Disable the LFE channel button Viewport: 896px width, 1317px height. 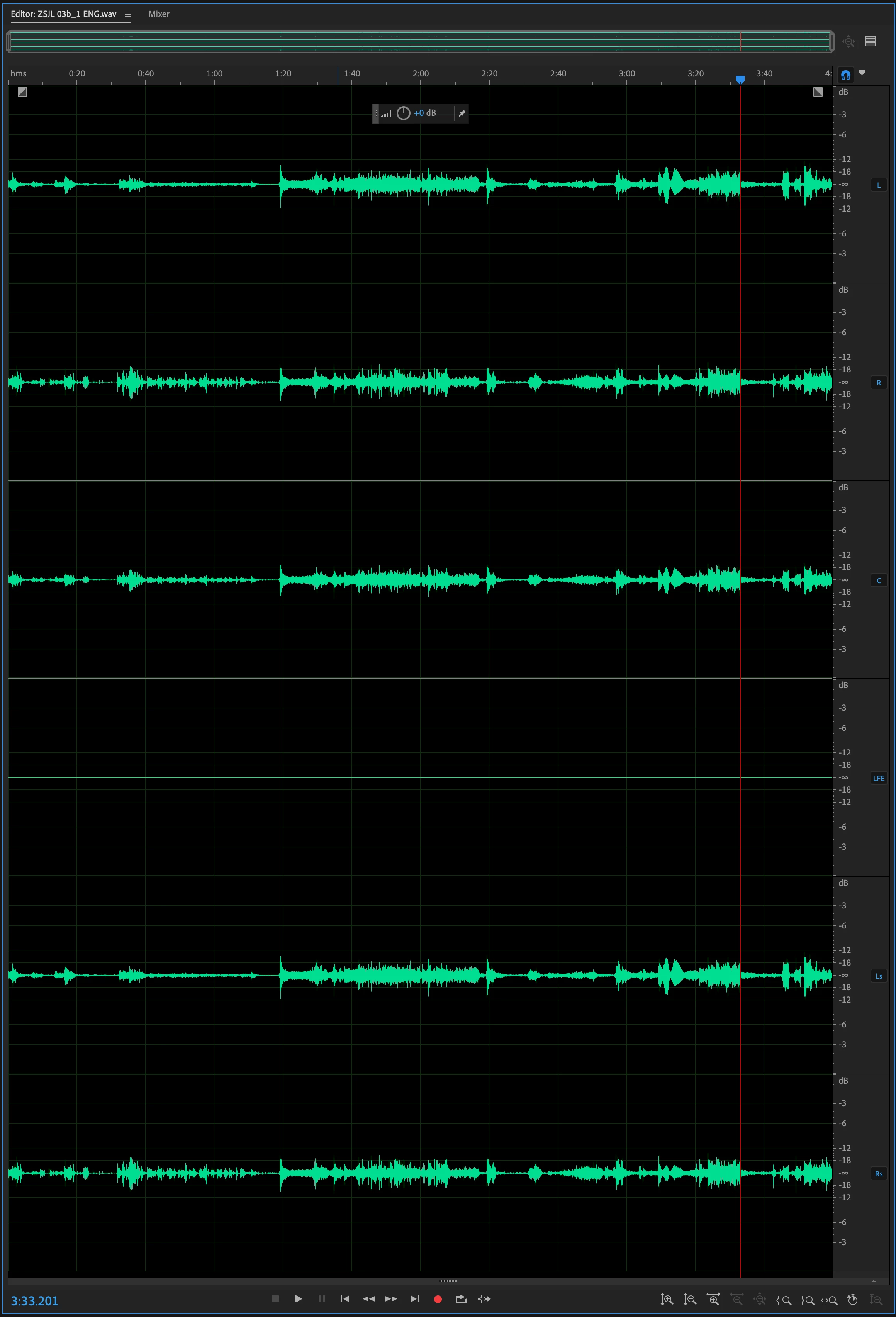[879, 778]
